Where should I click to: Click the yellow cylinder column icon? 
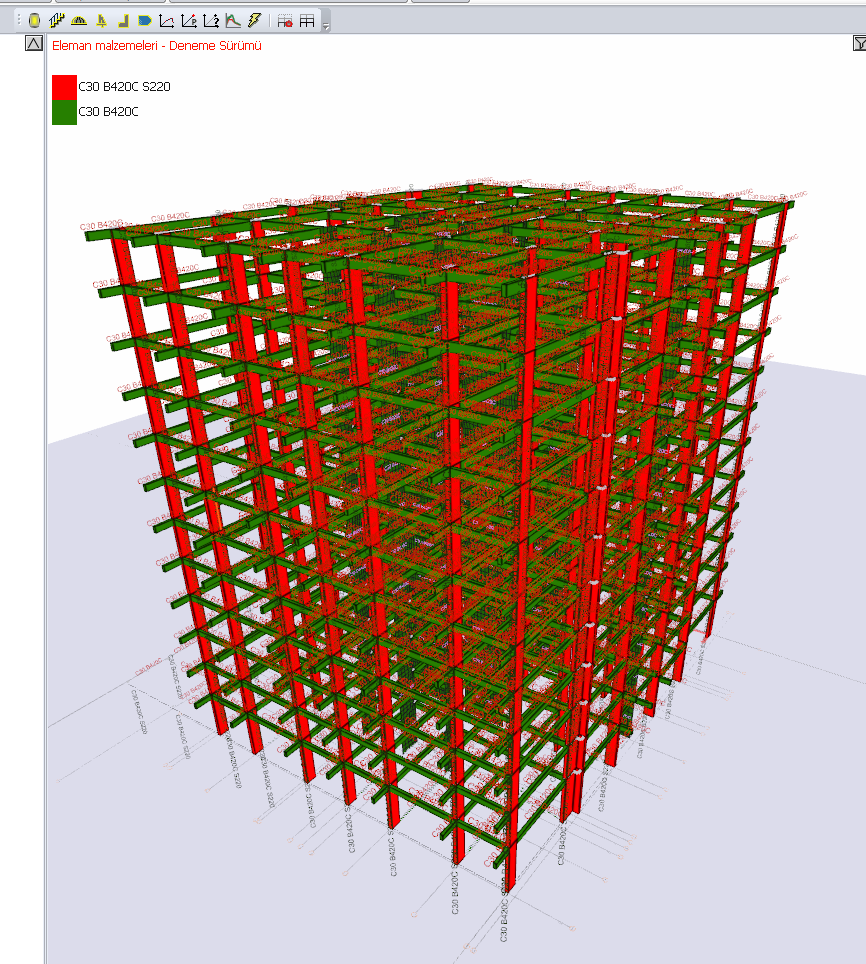34,21
